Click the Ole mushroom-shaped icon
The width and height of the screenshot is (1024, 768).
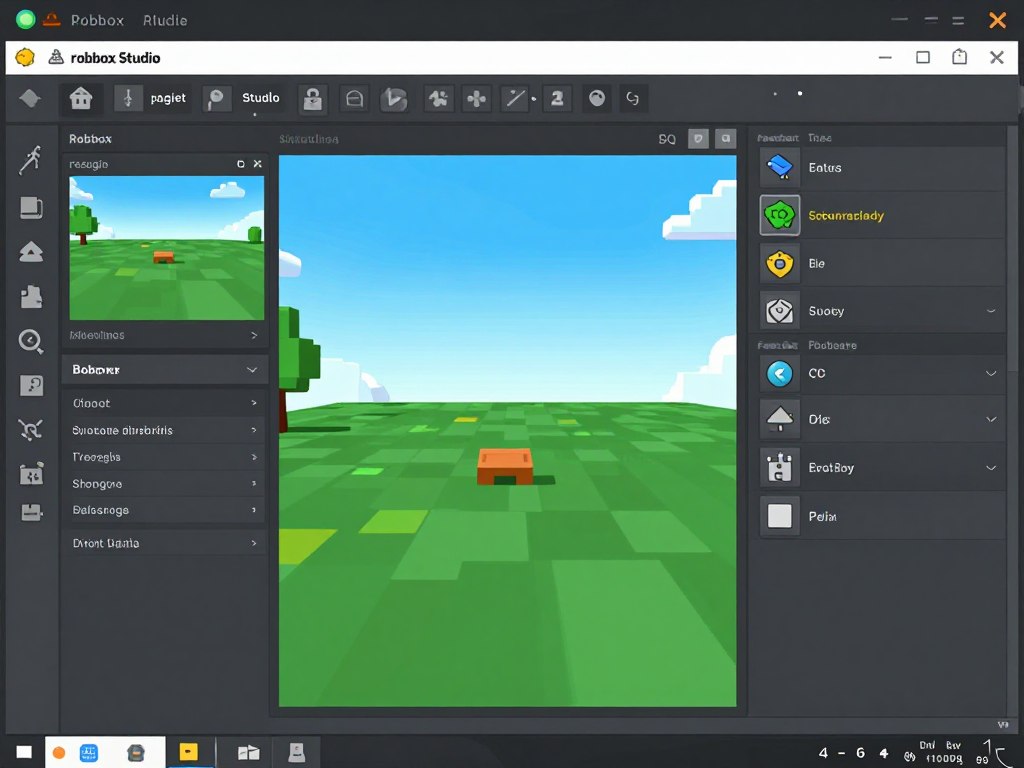tap(780, 419)
